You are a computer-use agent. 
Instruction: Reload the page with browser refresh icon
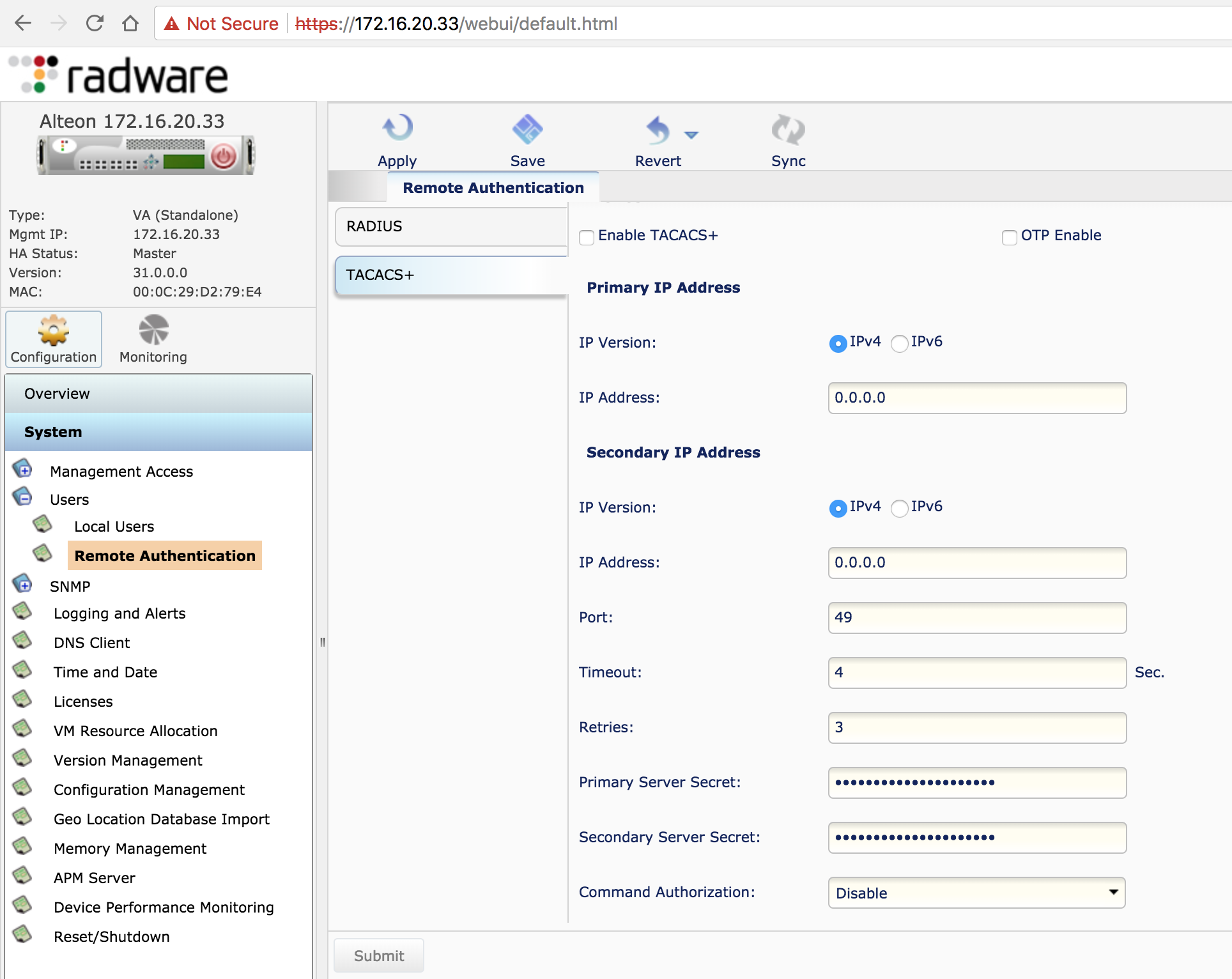[x=95, y=24]
